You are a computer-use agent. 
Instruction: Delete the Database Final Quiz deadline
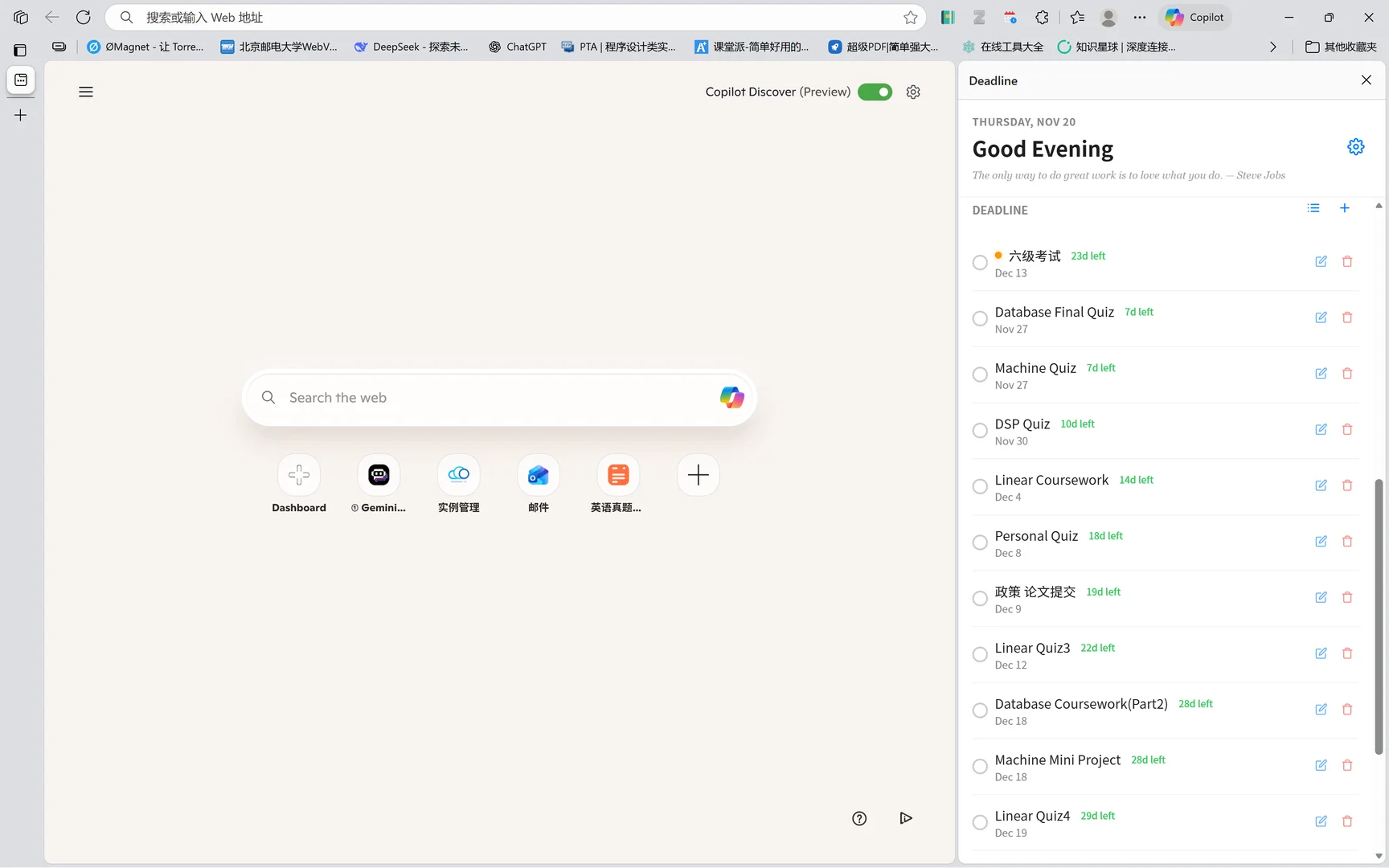coord(1347,317)
